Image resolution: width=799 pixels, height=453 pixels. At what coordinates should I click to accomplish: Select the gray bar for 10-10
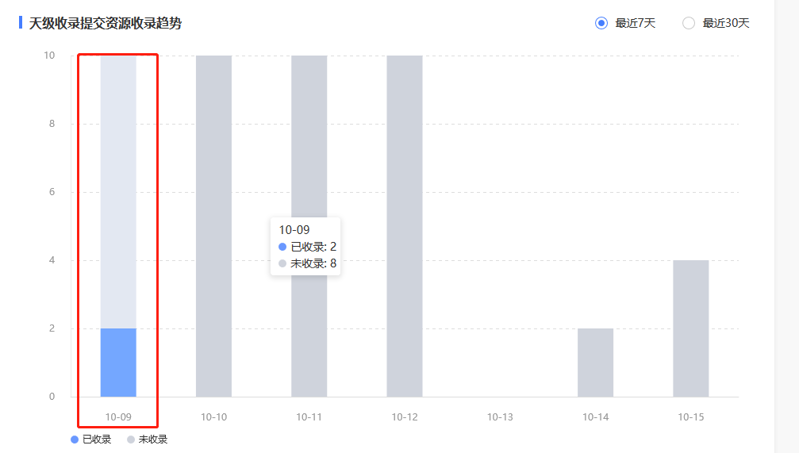[213, 226]
